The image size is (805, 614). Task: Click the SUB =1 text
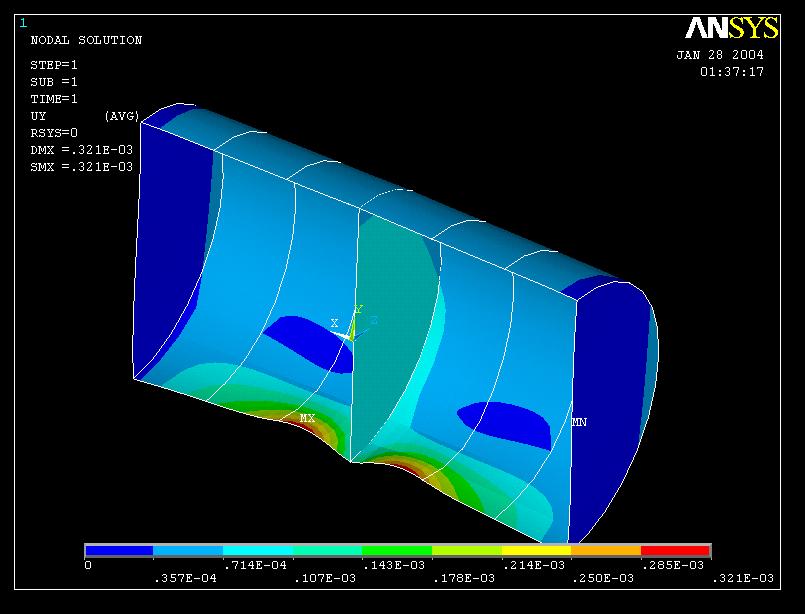tap(54, 82)
